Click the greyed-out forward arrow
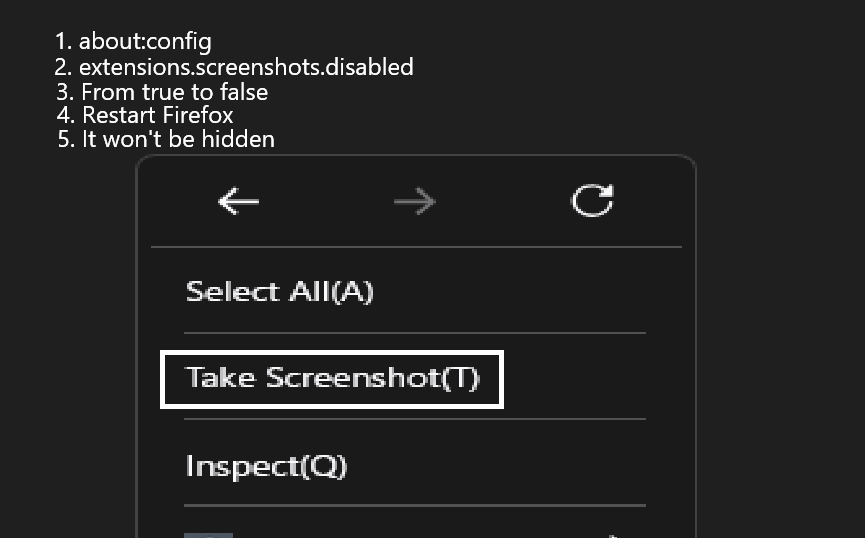 pos(414,202)
